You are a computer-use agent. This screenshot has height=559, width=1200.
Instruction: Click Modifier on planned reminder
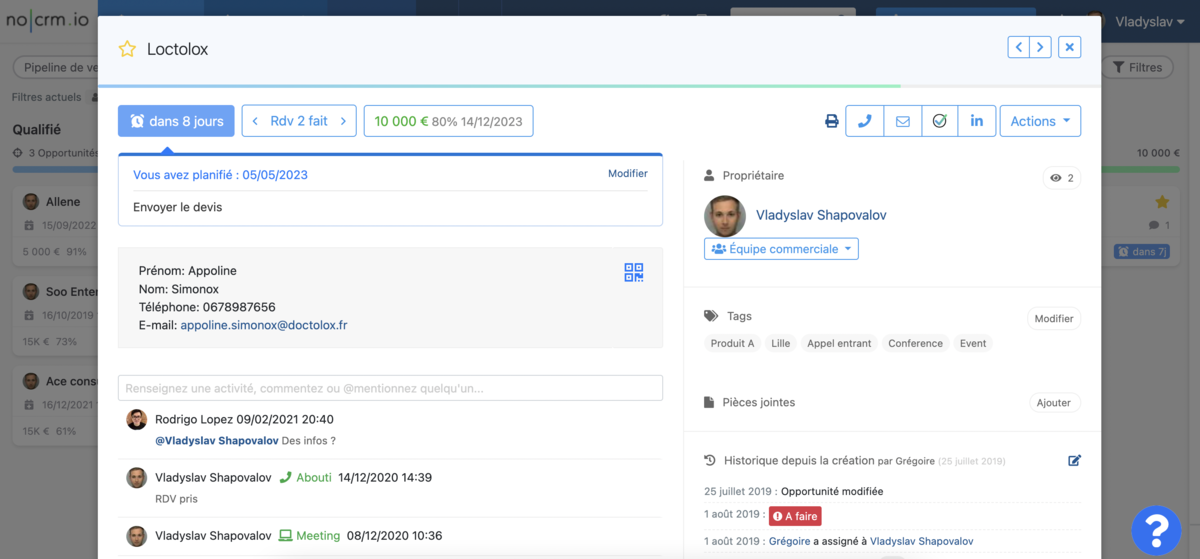(x=628, y=173)
